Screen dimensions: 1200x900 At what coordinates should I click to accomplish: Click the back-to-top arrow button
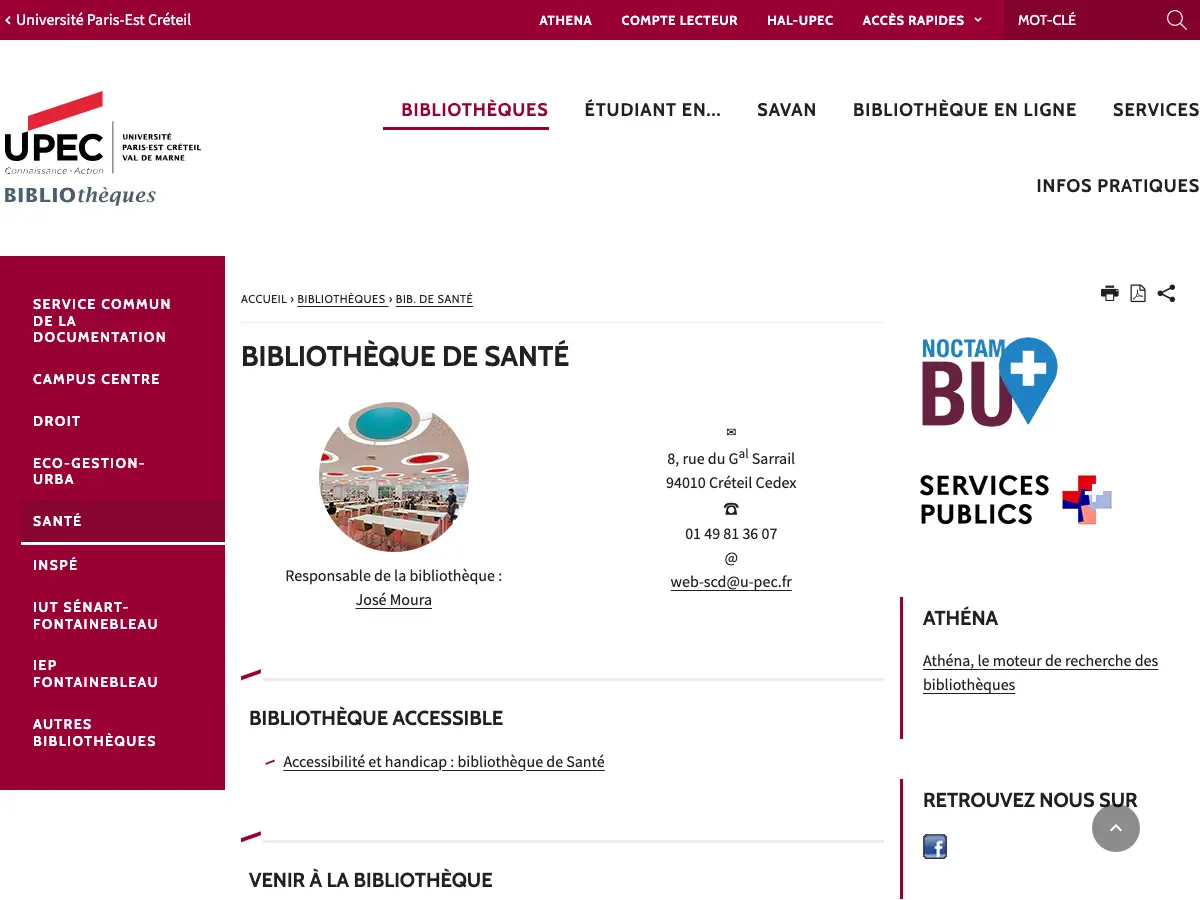pos(1116,828)
